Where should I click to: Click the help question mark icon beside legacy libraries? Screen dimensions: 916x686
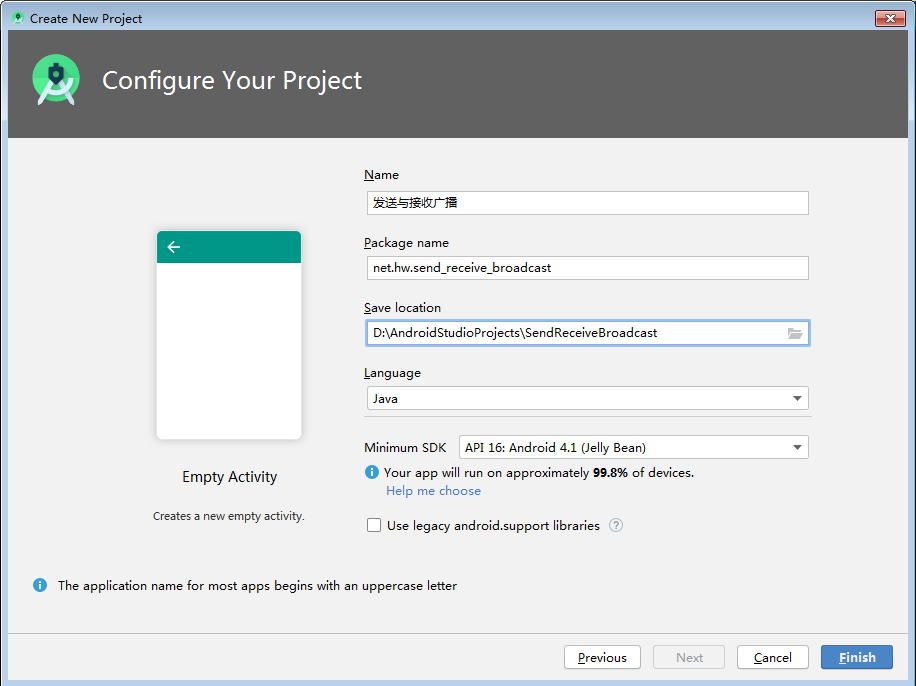(616, 525)
